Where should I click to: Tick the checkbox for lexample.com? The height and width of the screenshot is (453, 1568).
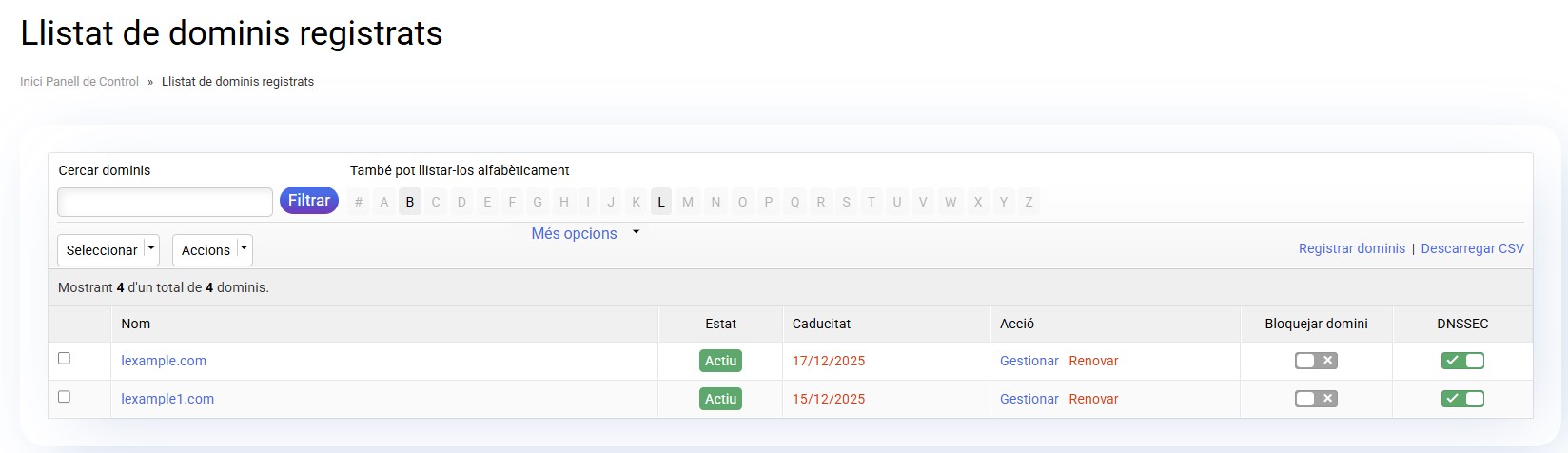coord(64,359)
